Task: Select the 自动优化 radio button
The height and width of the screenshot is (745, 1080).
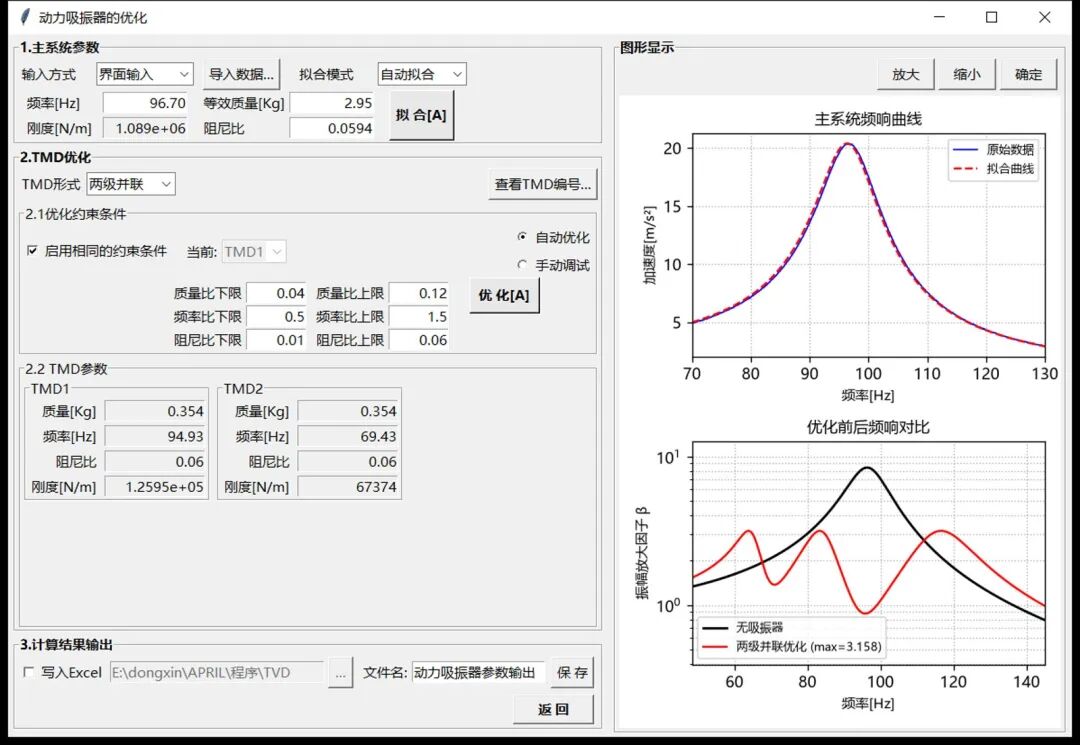Action: [x=521, y=237]
